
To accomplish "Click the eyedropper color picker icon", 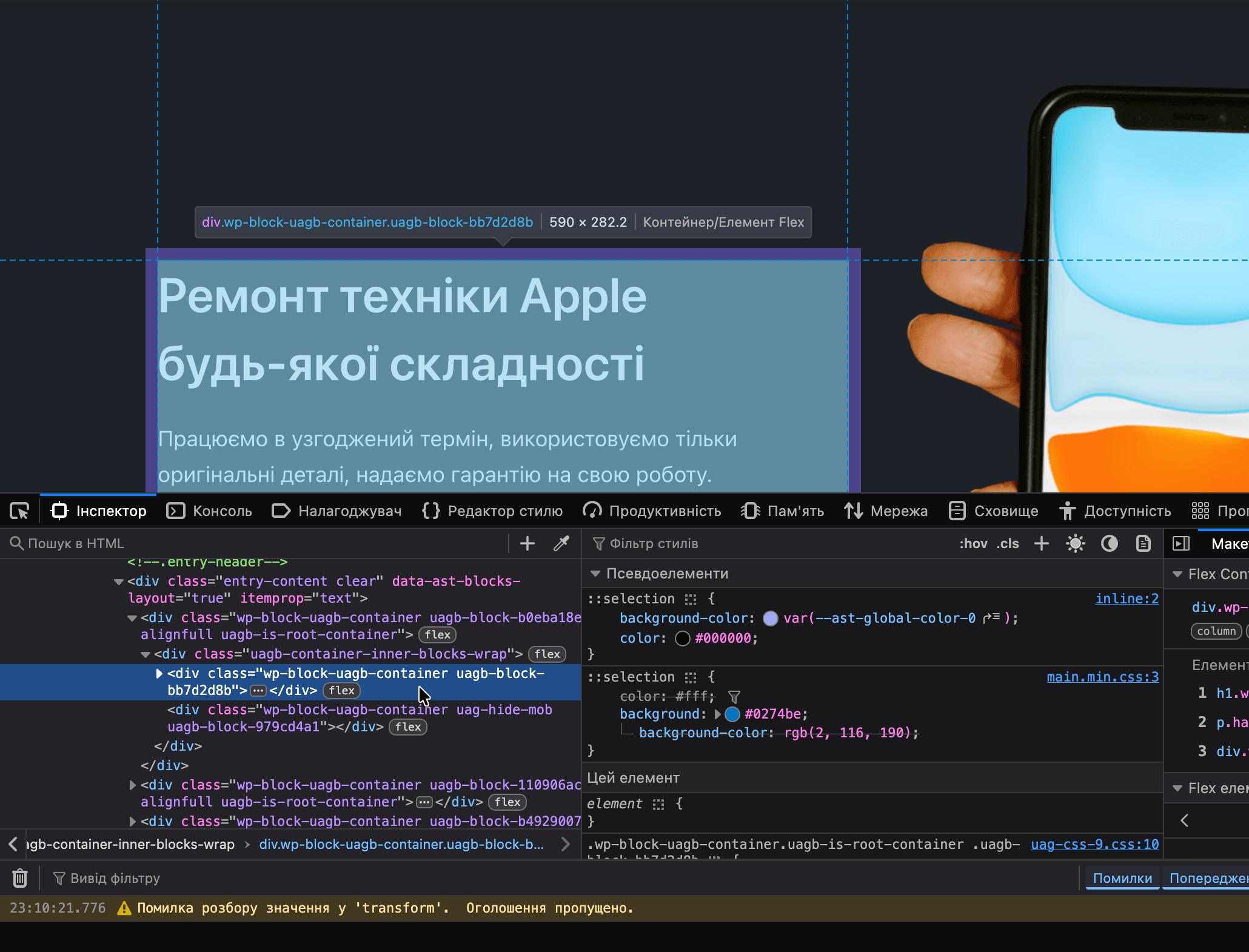I will point(561,543).
